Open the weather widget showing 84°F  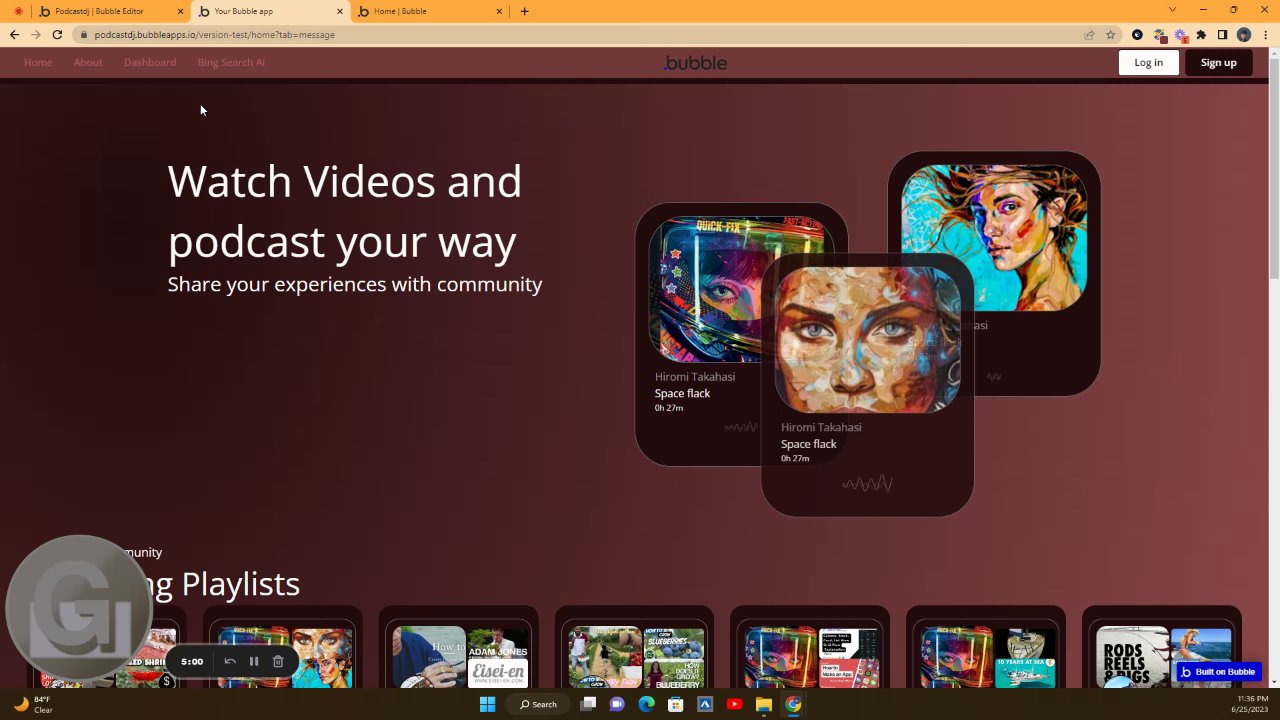(32, 704)
